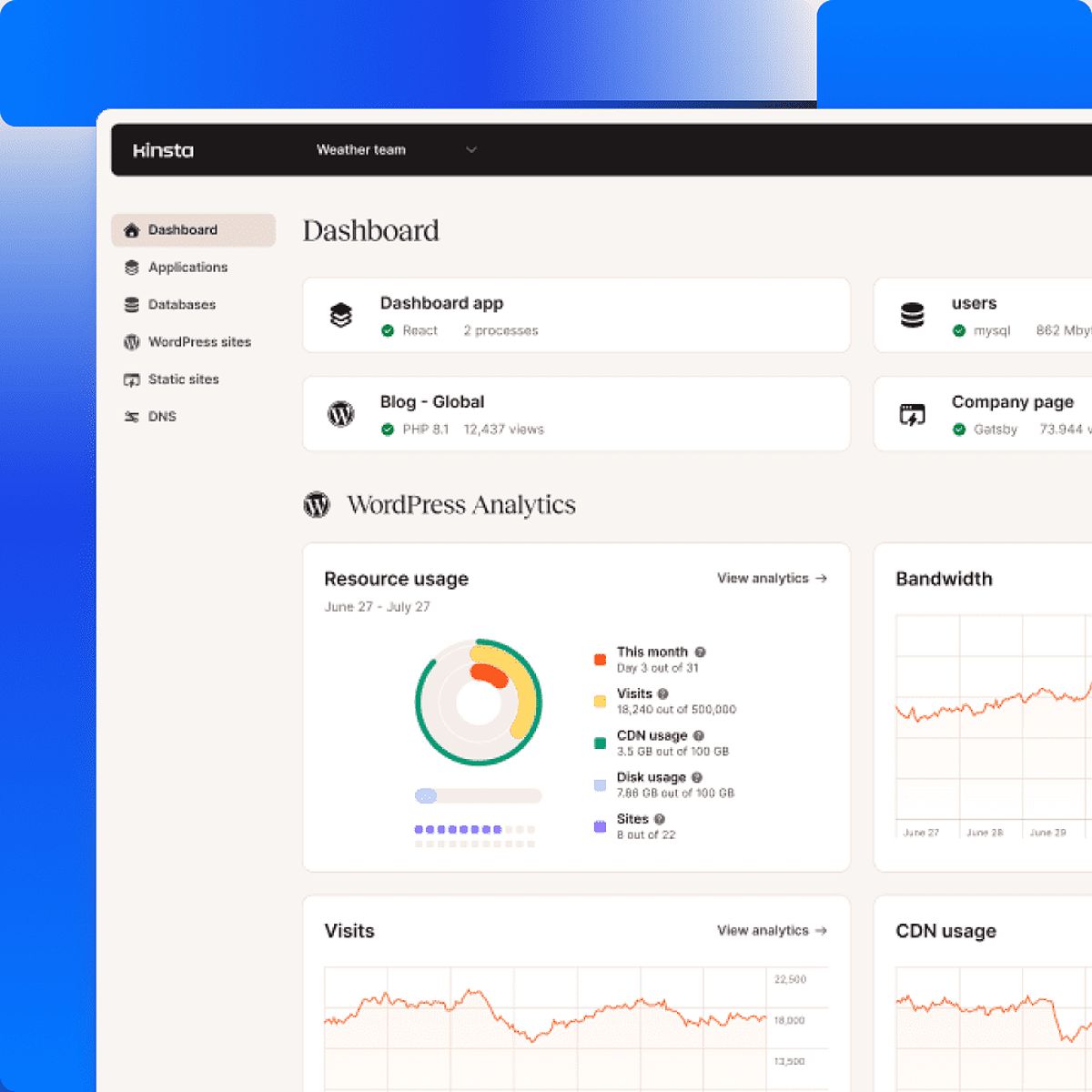Click the Kinsta logo
The image size is (1092, 1092).
click(x=163, y=150)
